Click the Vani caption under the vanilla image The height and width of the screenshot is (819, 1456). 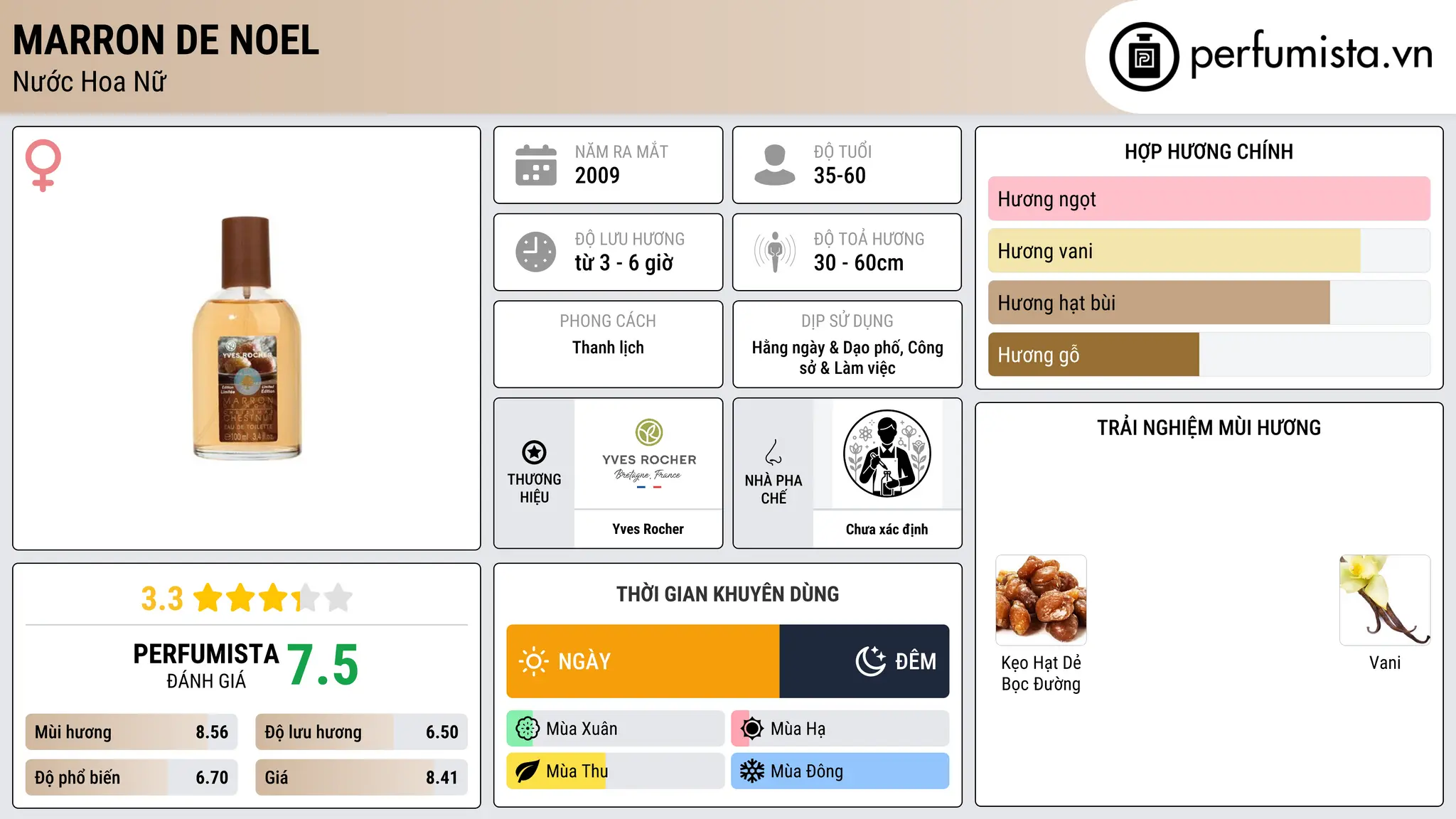coord(1385,663)
